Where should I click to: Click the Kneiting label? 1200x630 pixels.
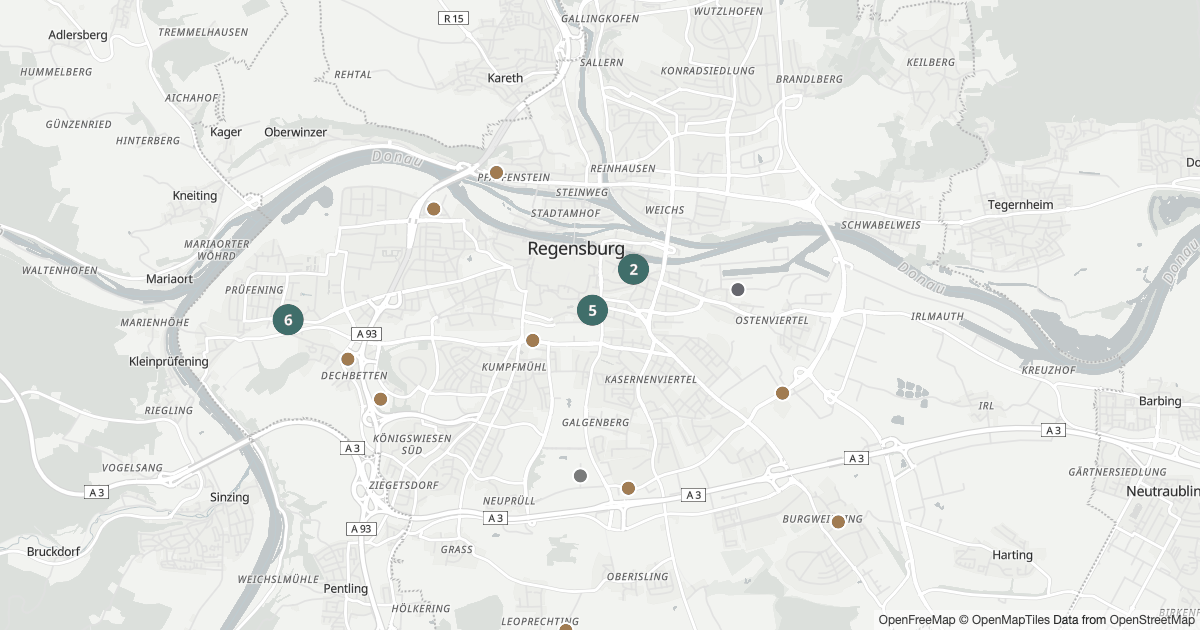tap(195, 195)
